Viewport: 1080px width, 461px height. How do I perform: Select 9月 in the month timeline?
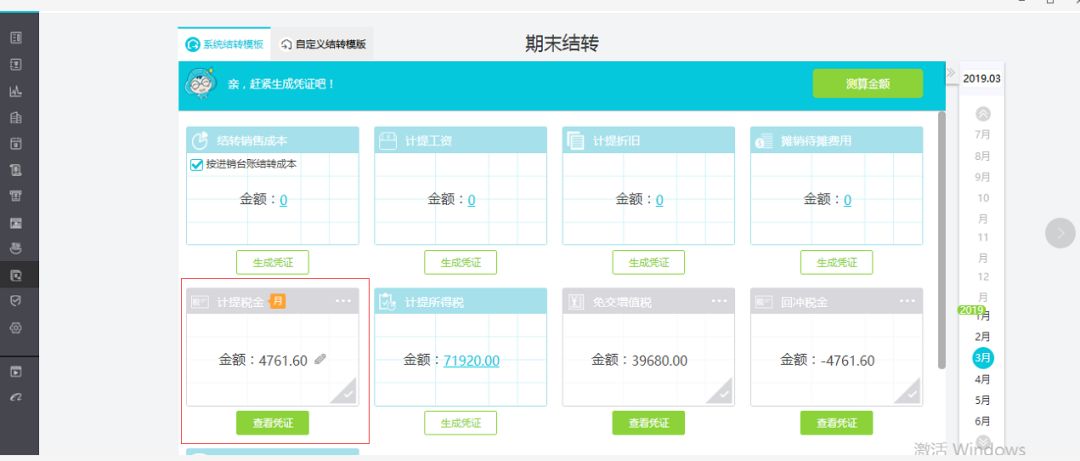[983, 177]
